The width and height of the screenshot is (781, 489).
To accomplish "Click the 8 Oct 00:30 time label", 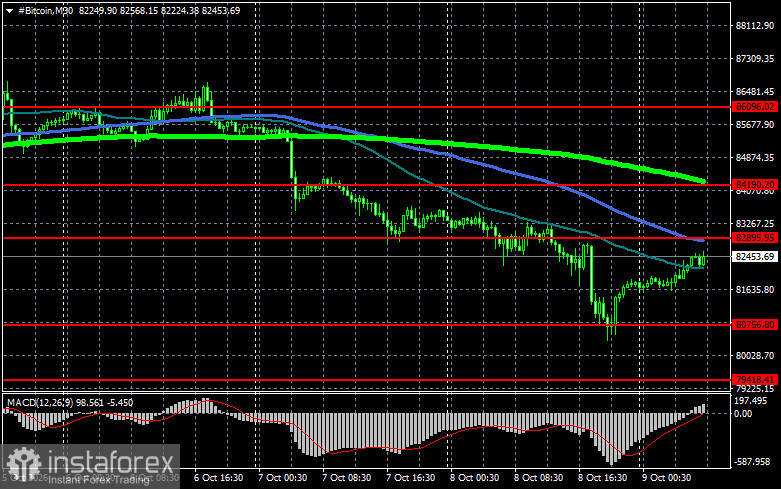I will pyautogui.click(x=474, y=478).
